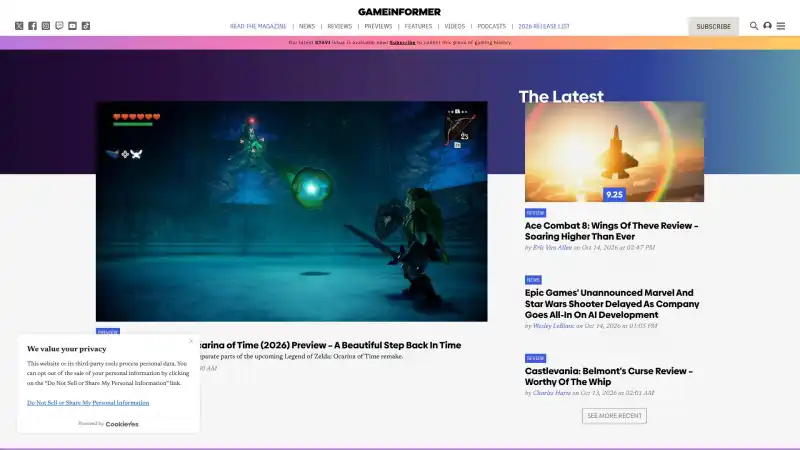Open the TikTok social icon
Image resolution: width=800 pixels, height=450 pixels.
(x=86, y=26)
